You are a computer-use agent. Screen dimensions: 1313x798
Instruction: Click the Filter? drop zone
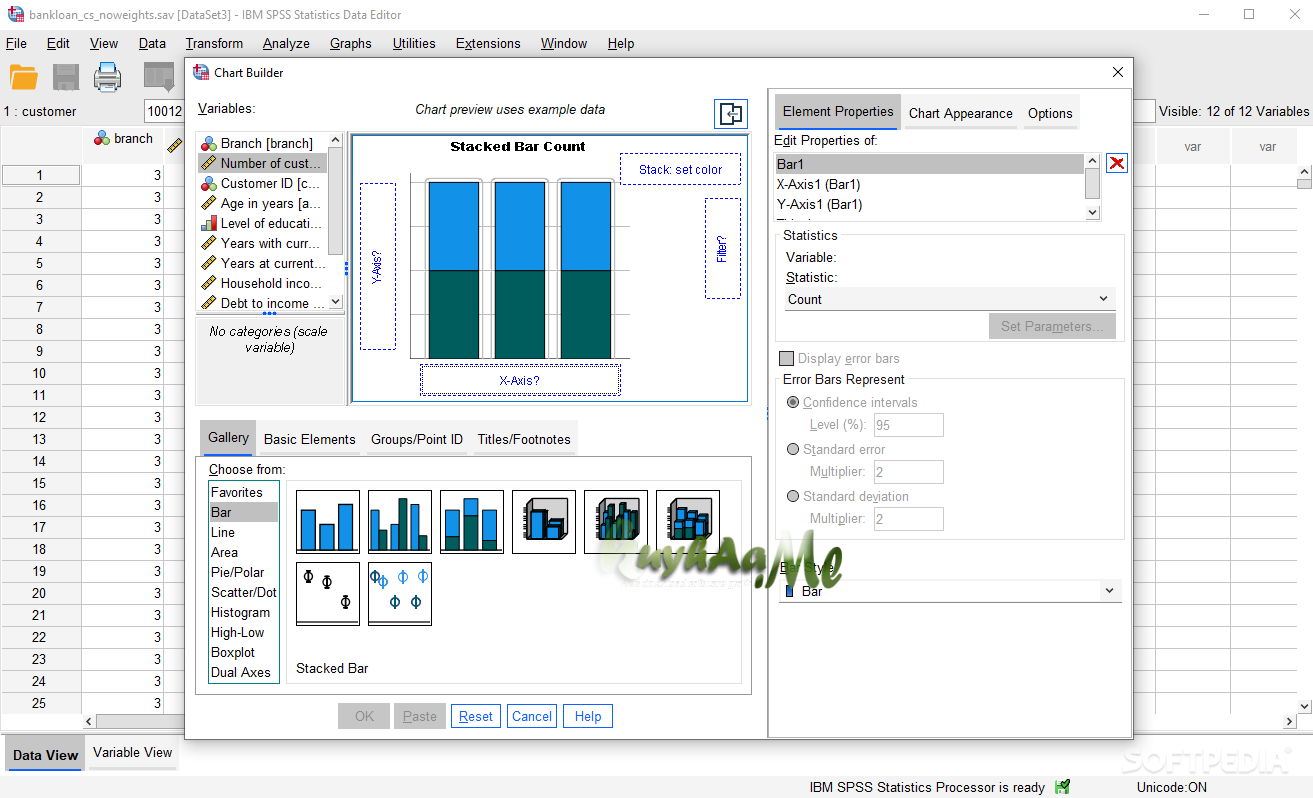722,248
